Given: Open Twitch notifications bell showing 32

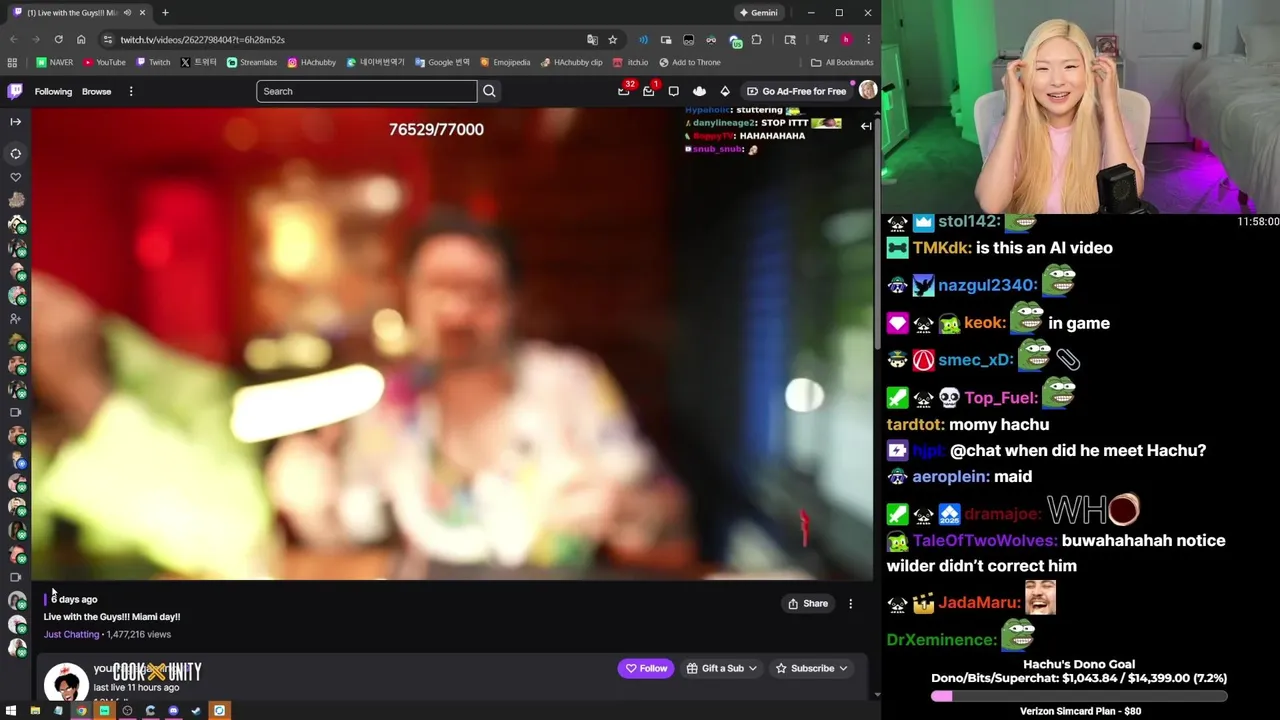Looking at the screenshot, I should click(x=624, y=91).
